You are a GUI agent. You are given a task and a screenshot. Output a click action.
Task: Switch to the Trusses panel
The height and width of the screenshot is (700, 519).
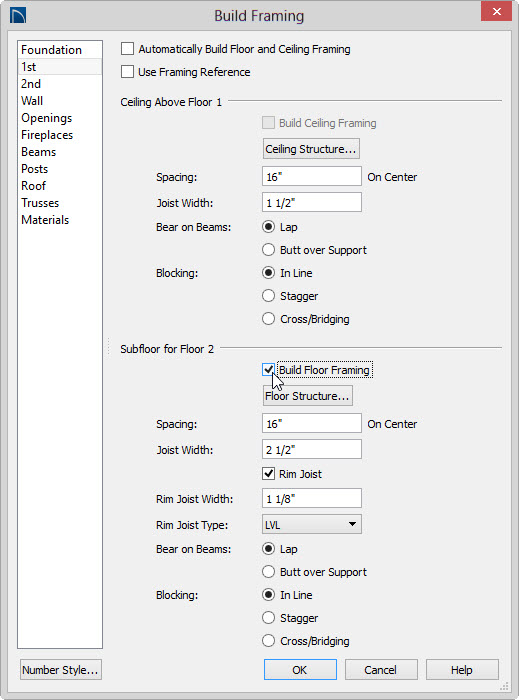(x=60, y=203)
